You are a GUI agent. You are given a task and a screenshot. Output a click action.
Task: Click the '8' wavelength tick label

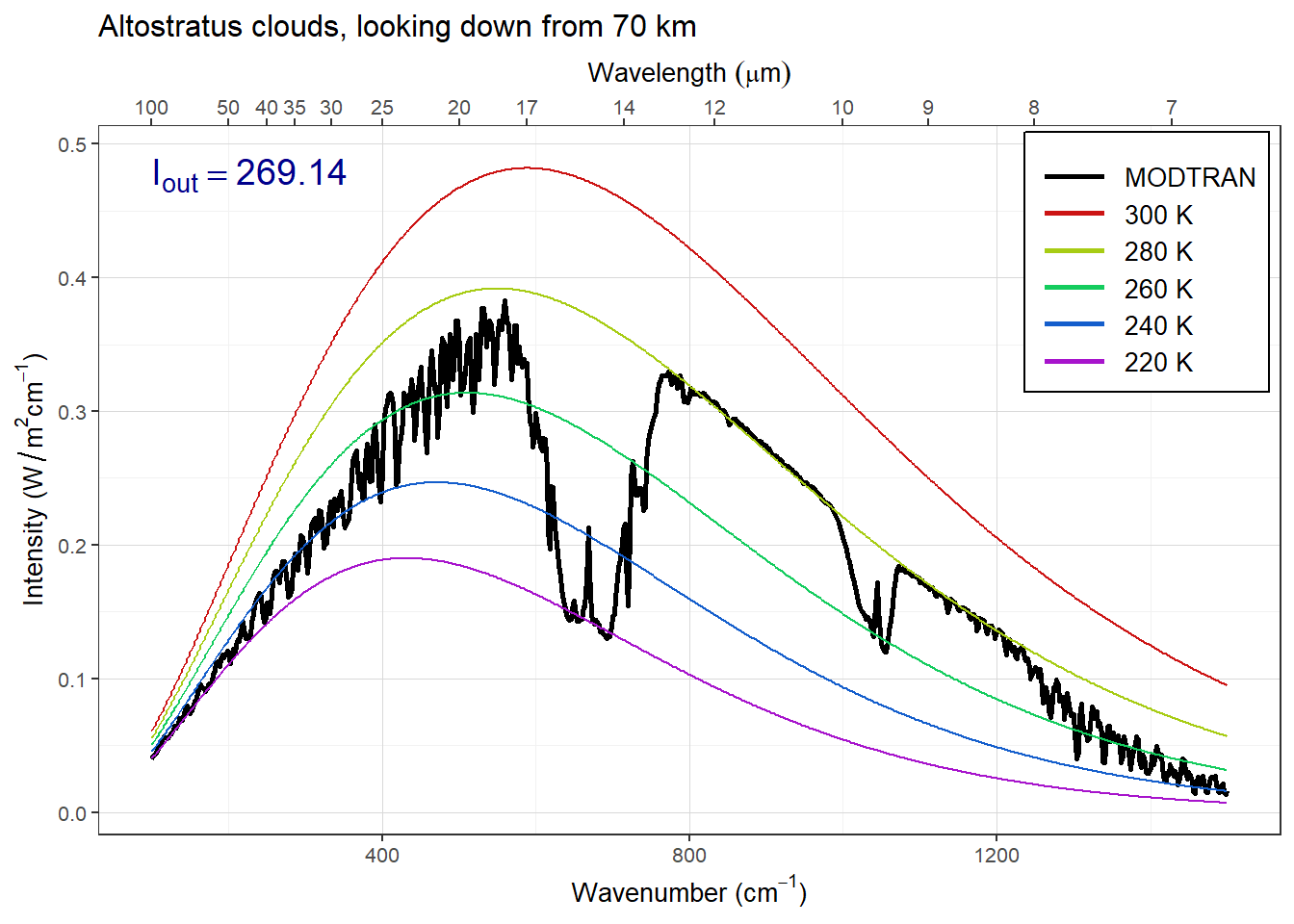pos(1034,108)
